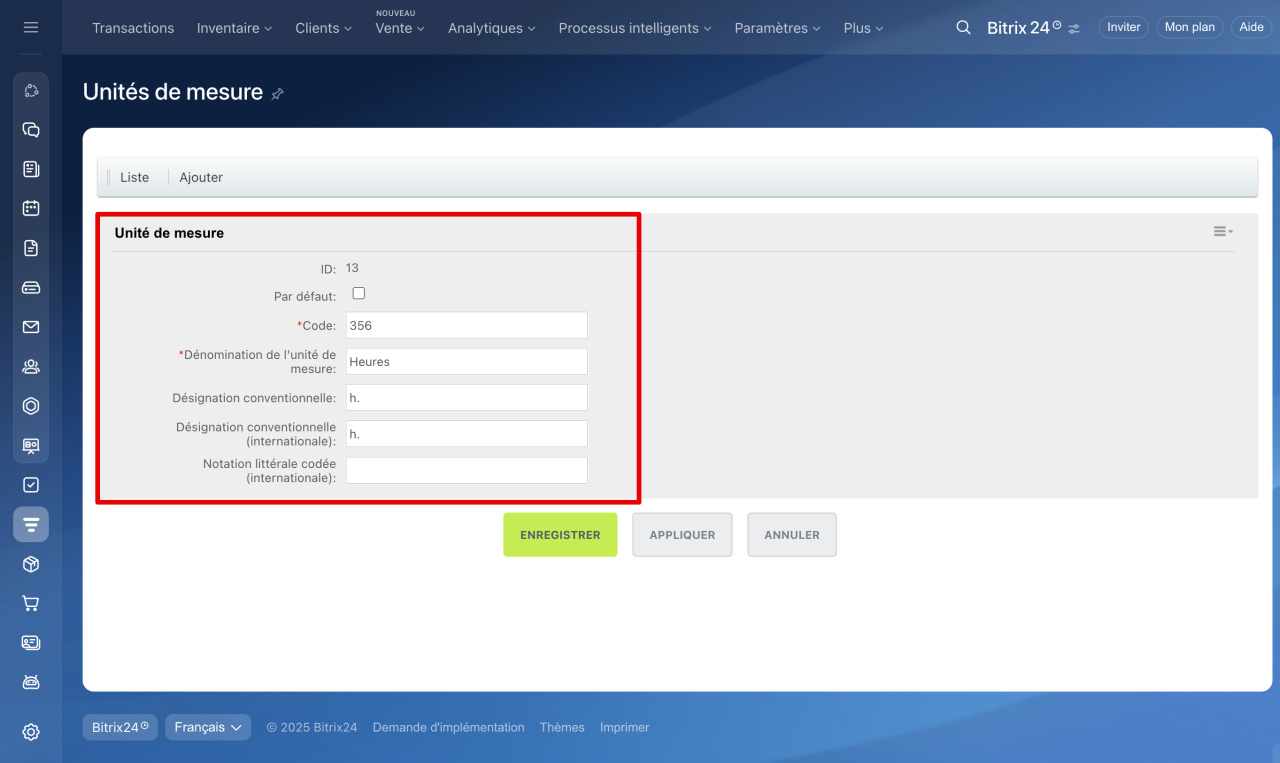Image resolution: width=1280 pixels, height=763 pixels.
Task: Click the Aide button
Action: click(1251, 27)
